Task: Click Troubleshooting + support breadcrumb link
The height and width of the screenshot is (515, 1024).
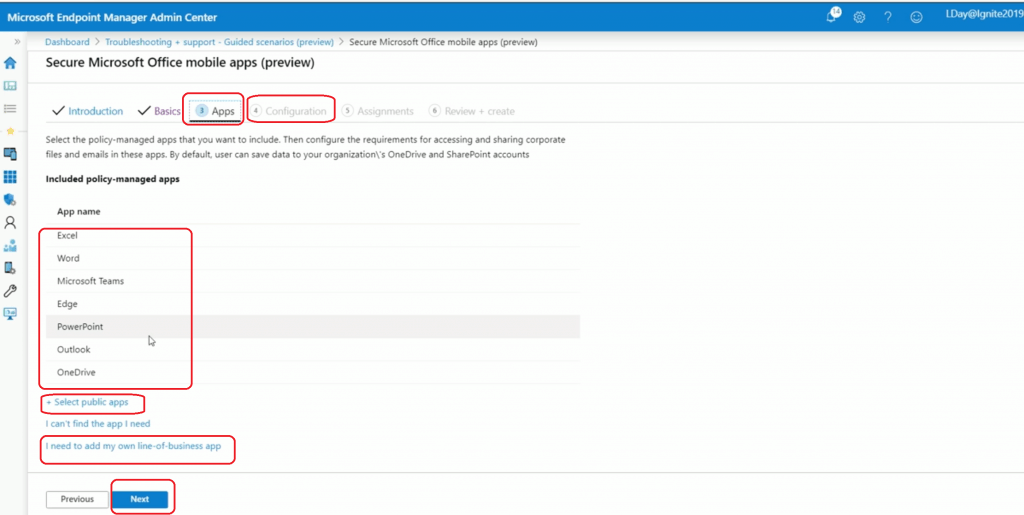Action: (219, 42)
